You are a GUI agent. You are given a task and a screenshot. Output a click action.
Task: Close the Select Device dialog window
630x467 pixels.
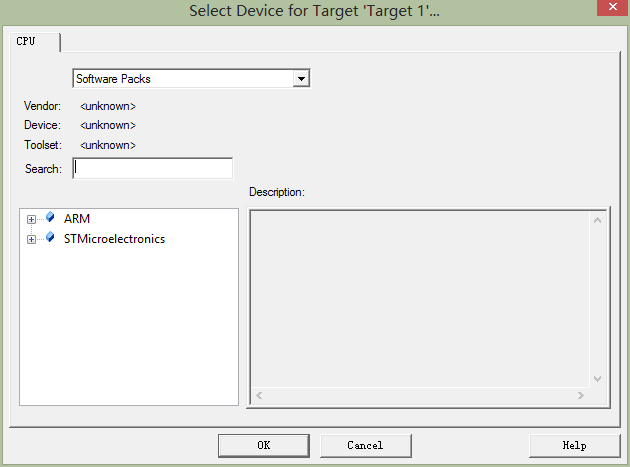(x=613, y=7)
